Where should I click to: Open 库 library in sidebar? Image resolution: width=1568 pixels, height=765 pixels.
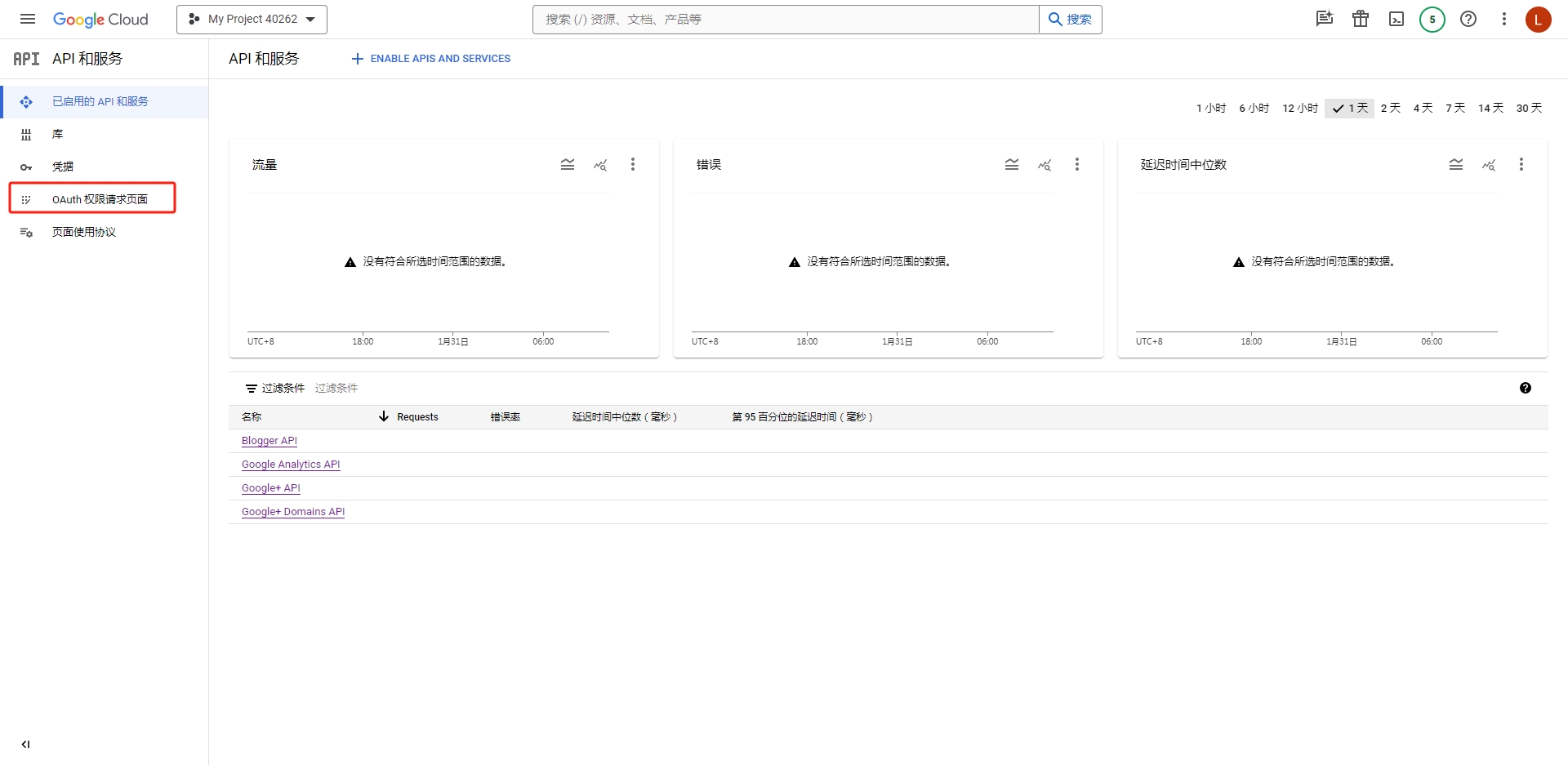click(x=105, y=134)
